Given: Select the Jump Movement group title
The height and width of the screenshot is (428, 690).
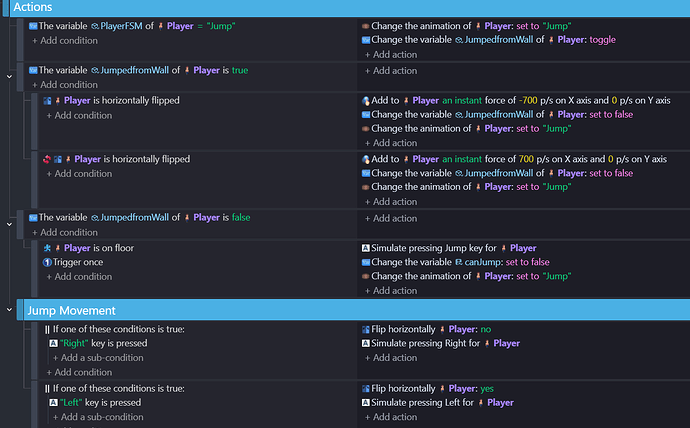Looking at the screenshot, I should click(71, 311).
